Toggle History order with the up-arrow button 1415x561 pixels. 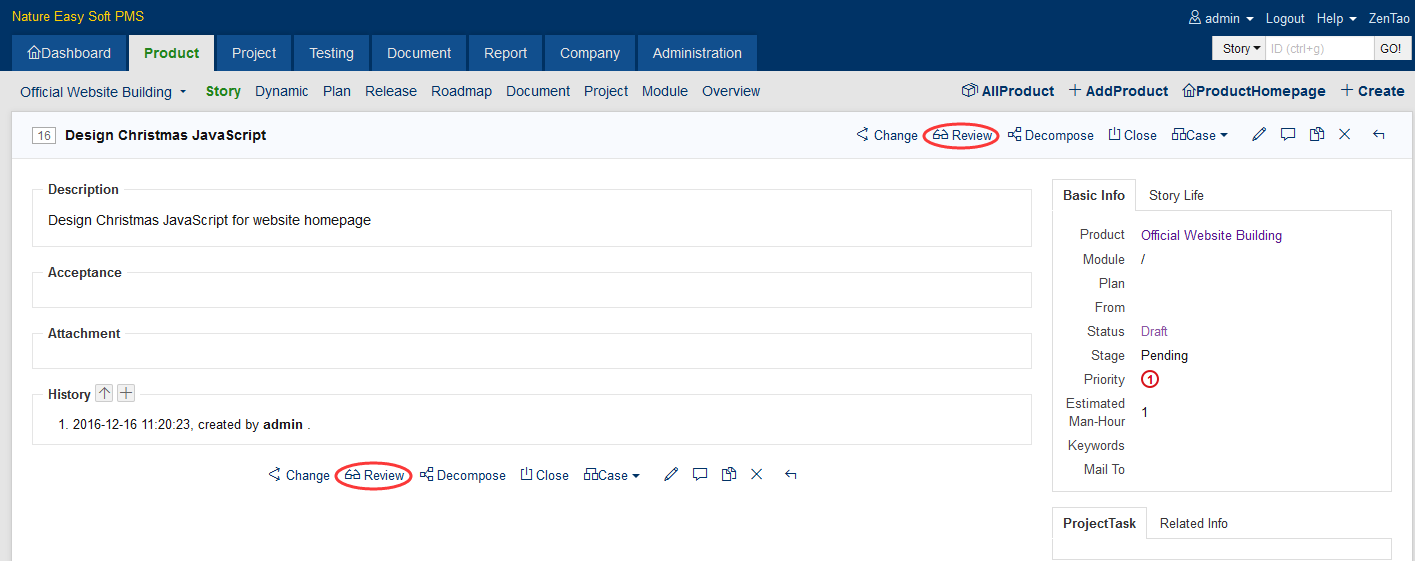(104, 394)
